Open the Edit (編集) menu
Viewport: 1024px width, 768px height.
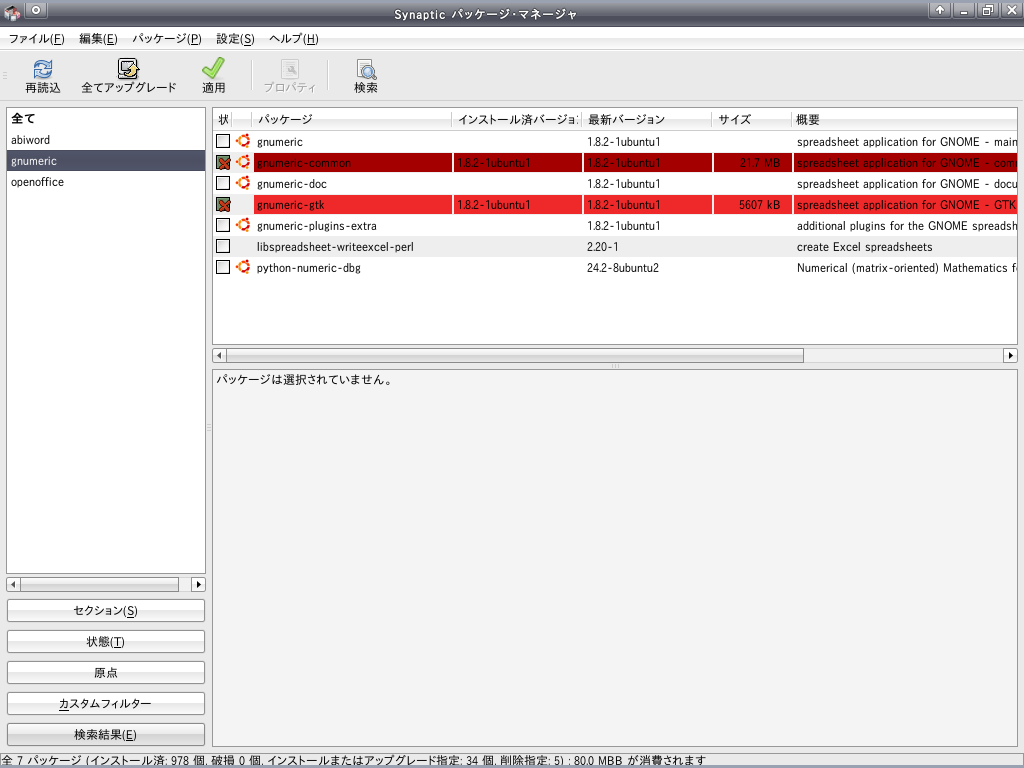click(x=99, y=39)
